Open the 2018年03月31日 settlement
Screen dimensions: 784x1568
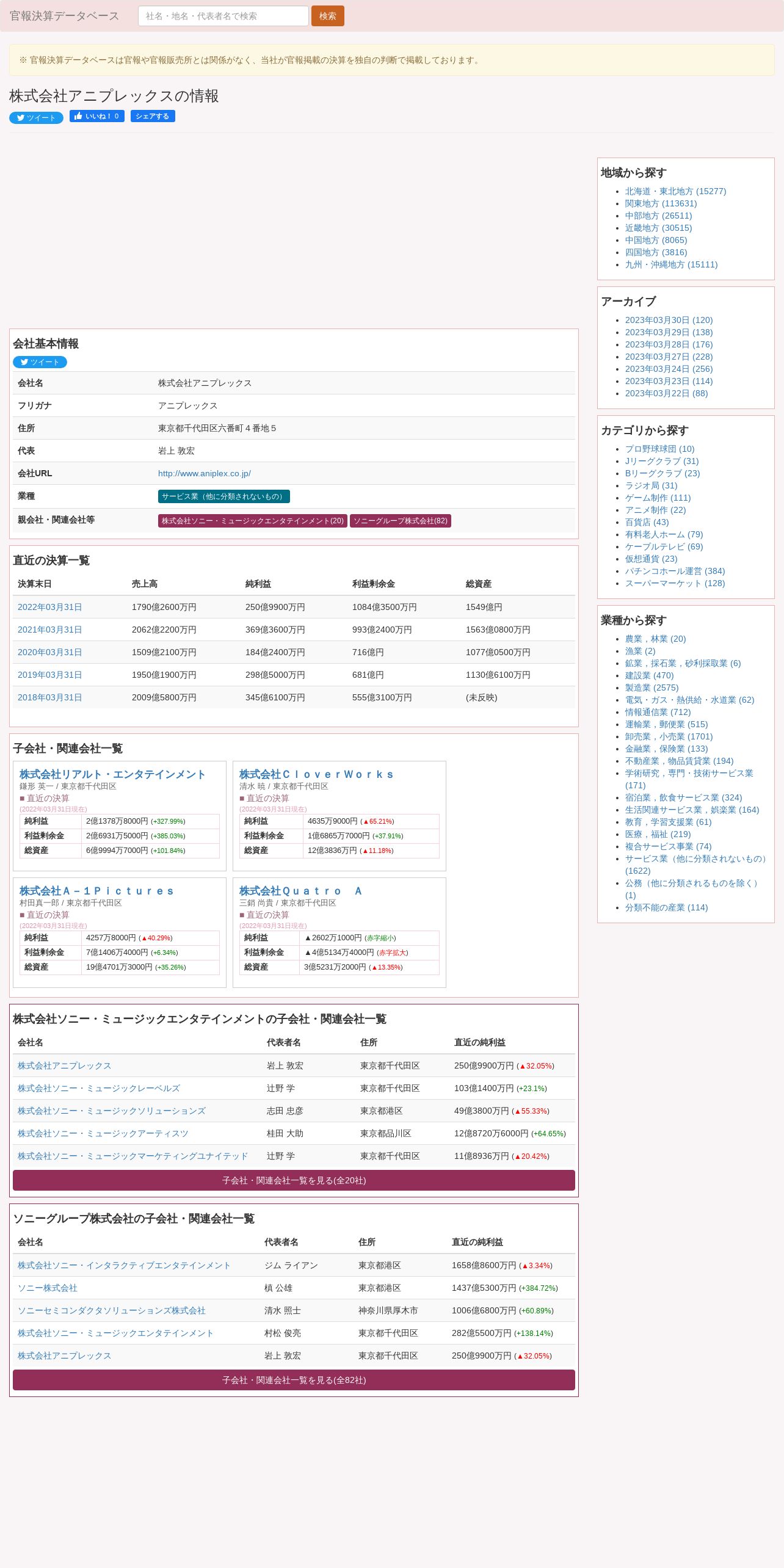tap(49, 697)
